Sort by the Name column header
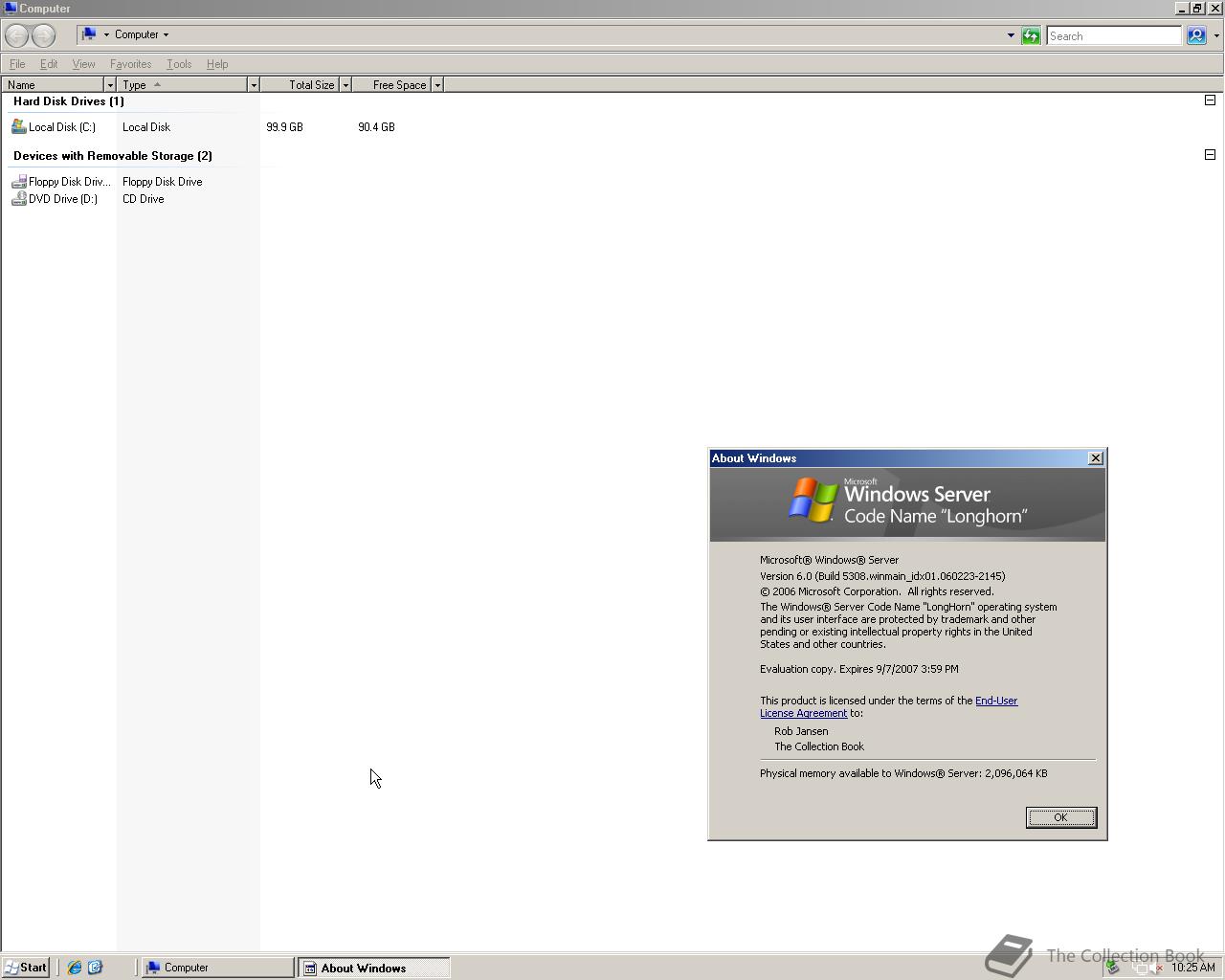 pos(53,85)
